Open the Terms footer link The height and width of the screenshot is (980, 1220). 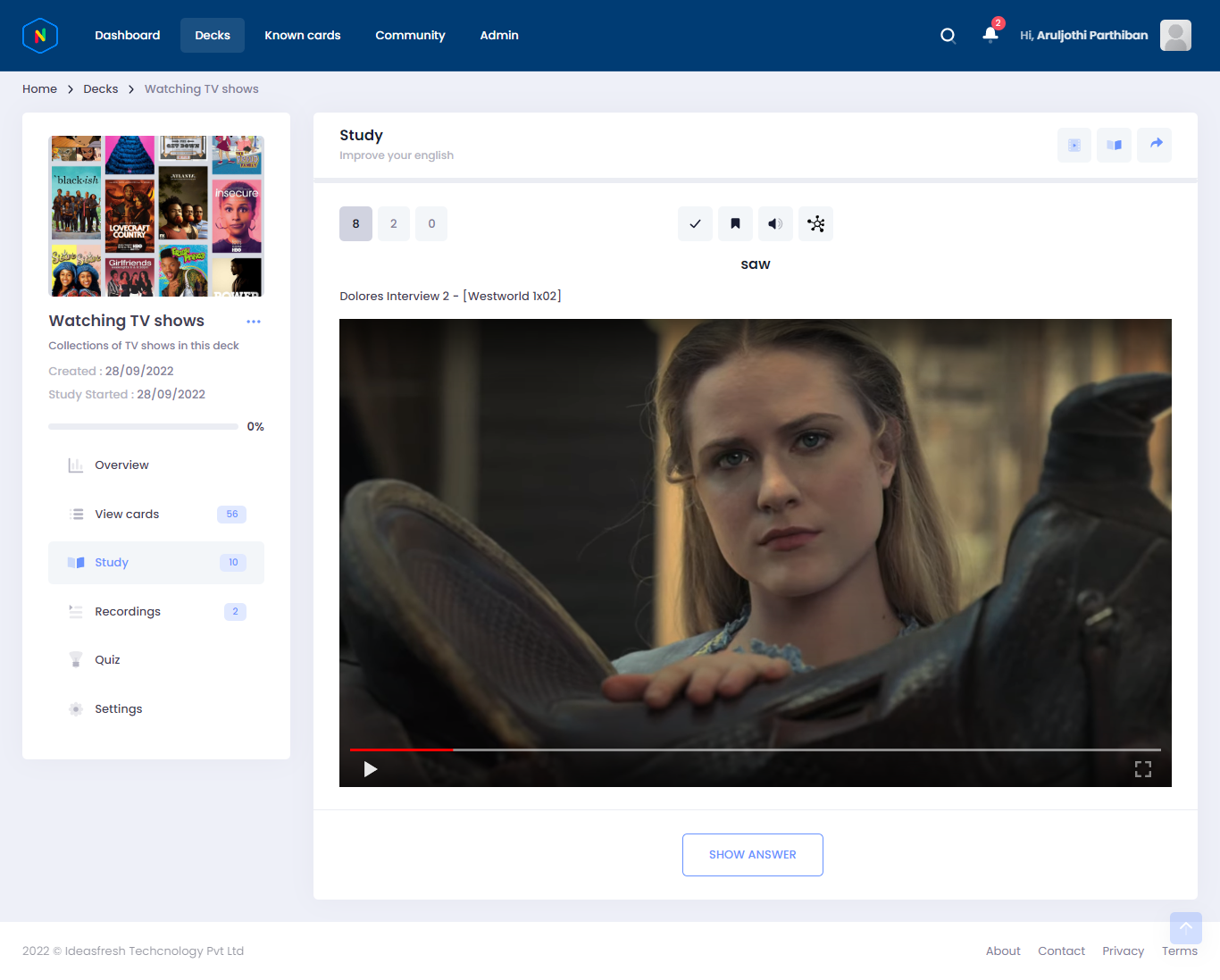(1180, 951)
